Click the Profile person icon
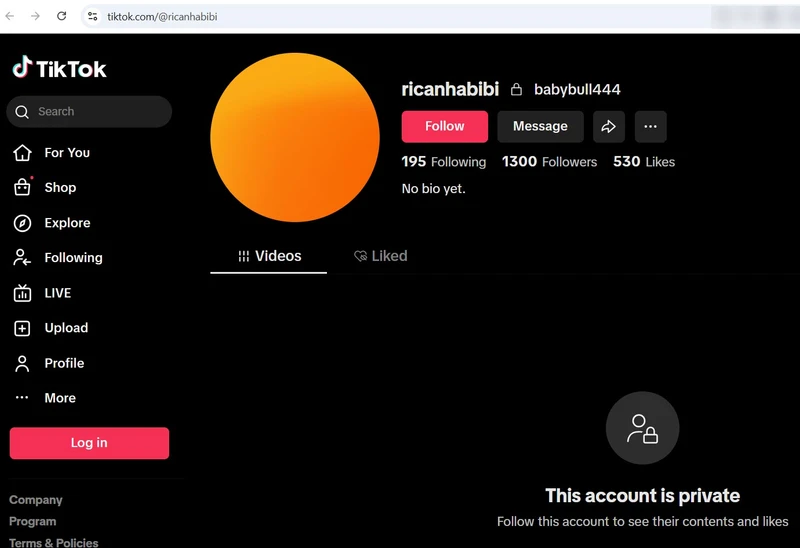 [22, 363]
